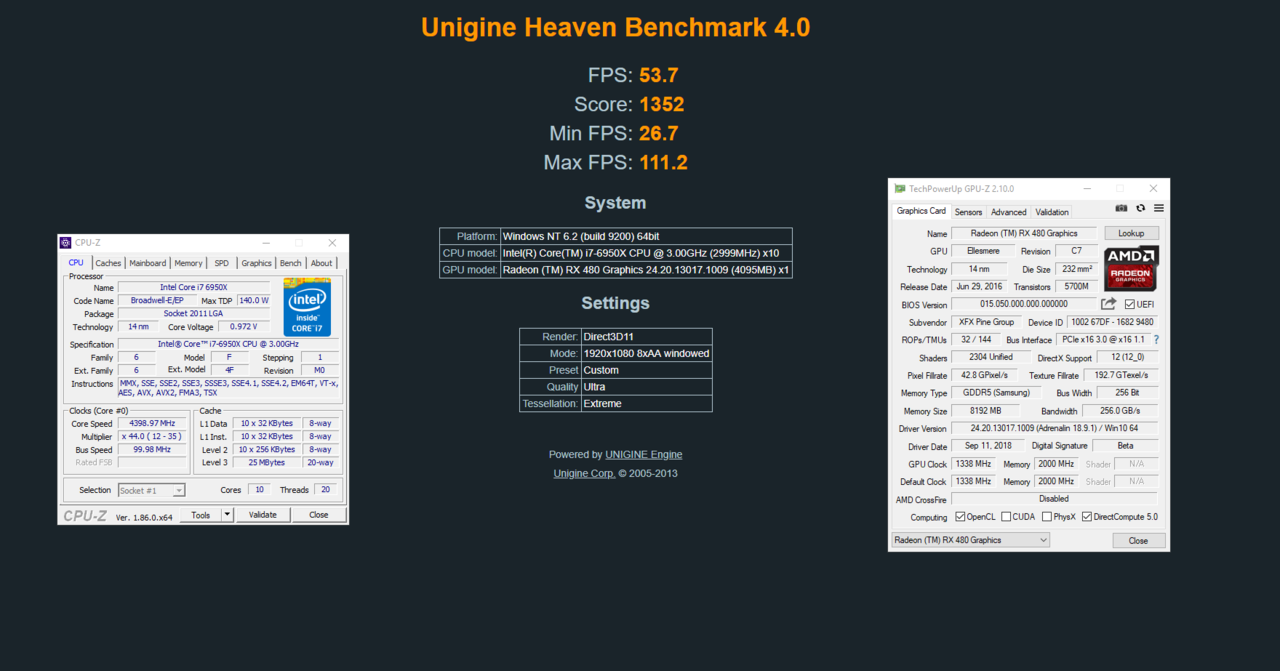Click the Mode 1920x1080 8xAA windowed cell

[x=647, y=353]
